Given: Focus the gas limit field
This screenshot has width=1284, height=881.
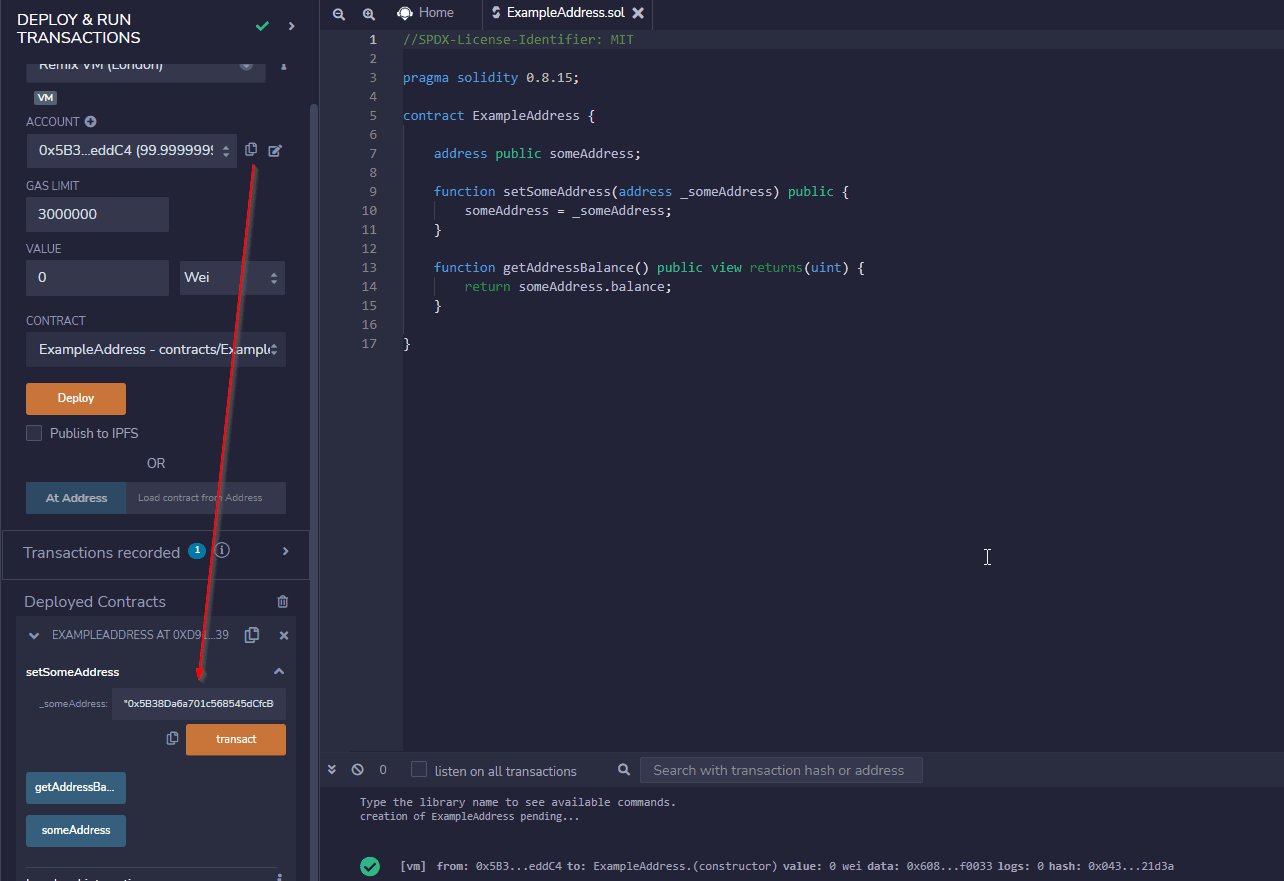Looking at the screenshot, I should [97, 214].
